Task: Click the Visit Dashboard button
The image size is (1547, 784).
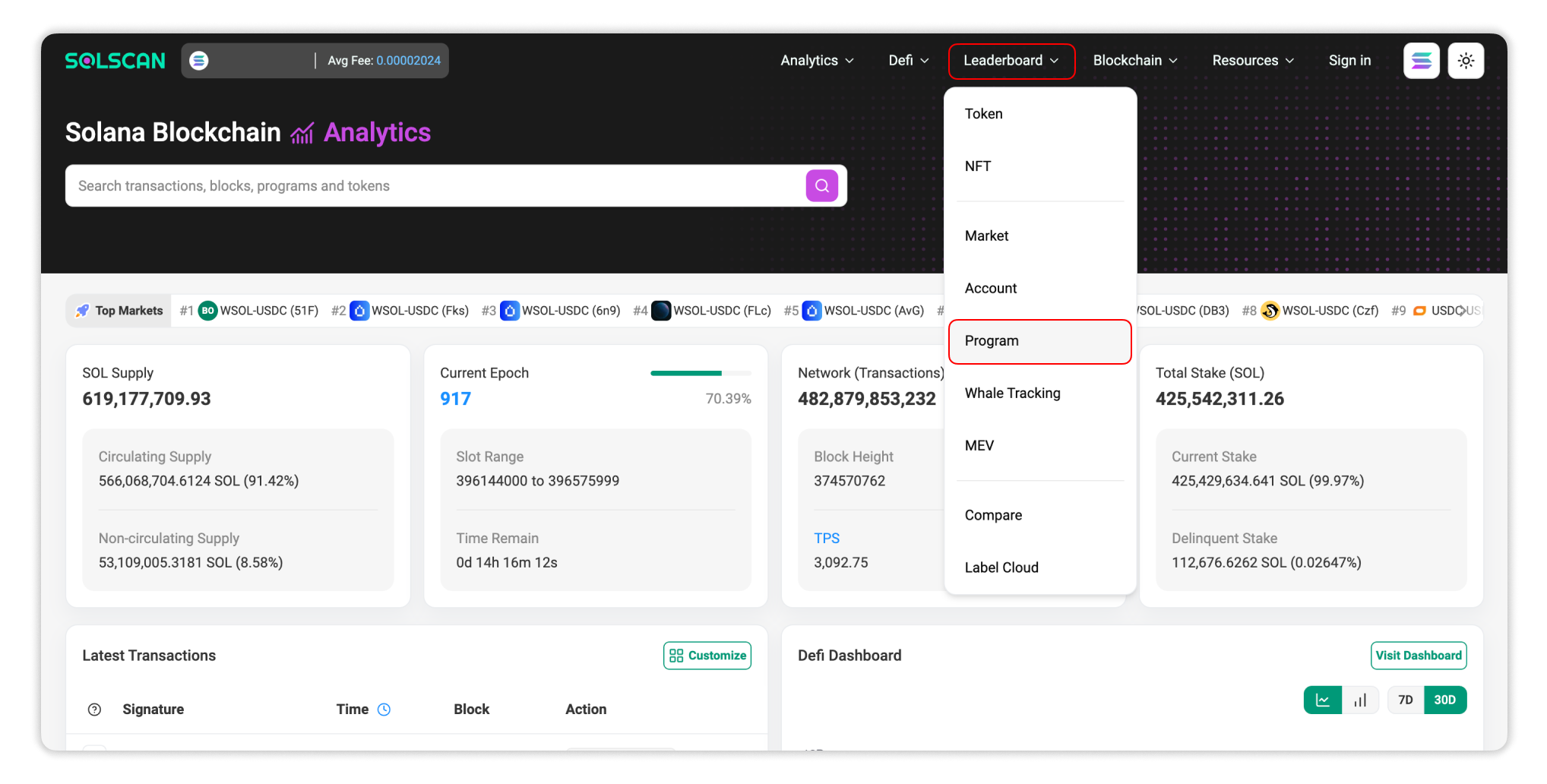Action: (1418, 655)
